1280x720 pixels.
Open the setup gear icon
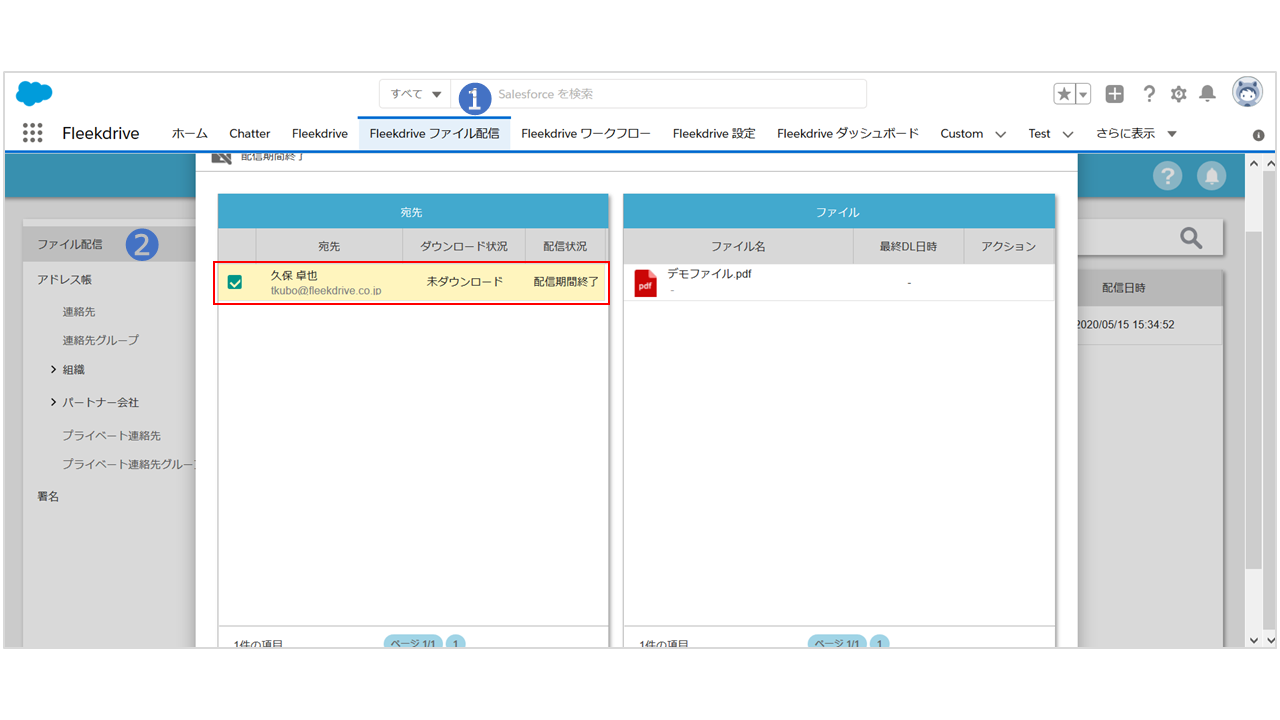(1178, 94)
